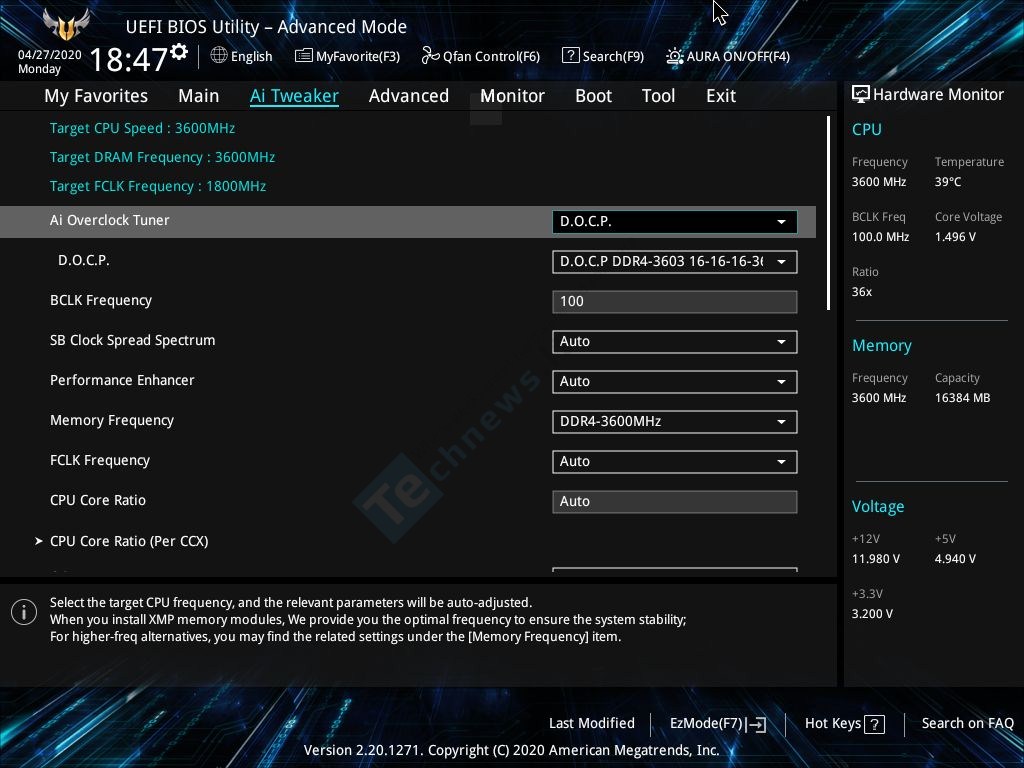Click the language globe icon
Viewport: 1024px width, 768px height.
click(x=219, y=56)
